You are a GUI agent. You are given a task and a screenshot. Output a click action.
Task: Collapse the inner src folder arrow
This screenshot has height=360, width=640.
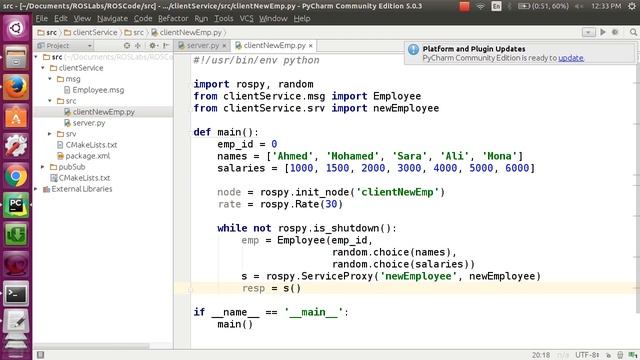coord(50,101)
